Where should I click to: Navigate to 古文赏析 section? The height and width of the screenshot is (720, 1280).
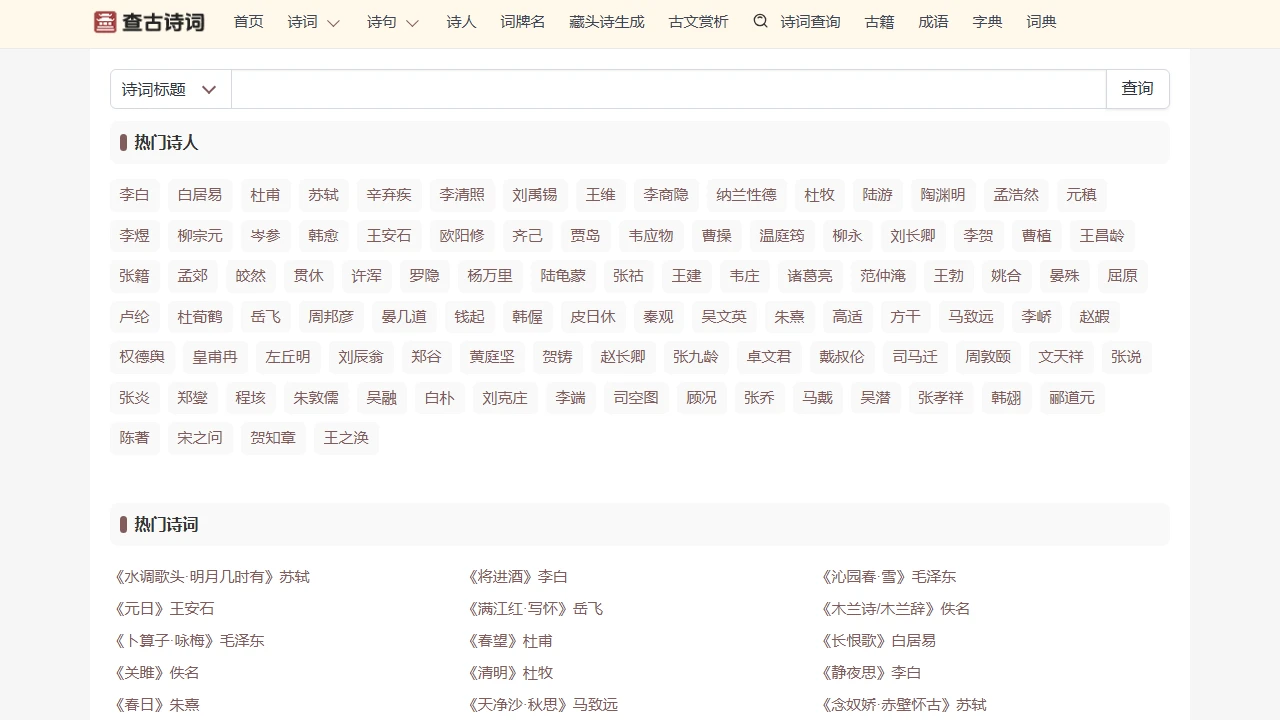point(698,22)
